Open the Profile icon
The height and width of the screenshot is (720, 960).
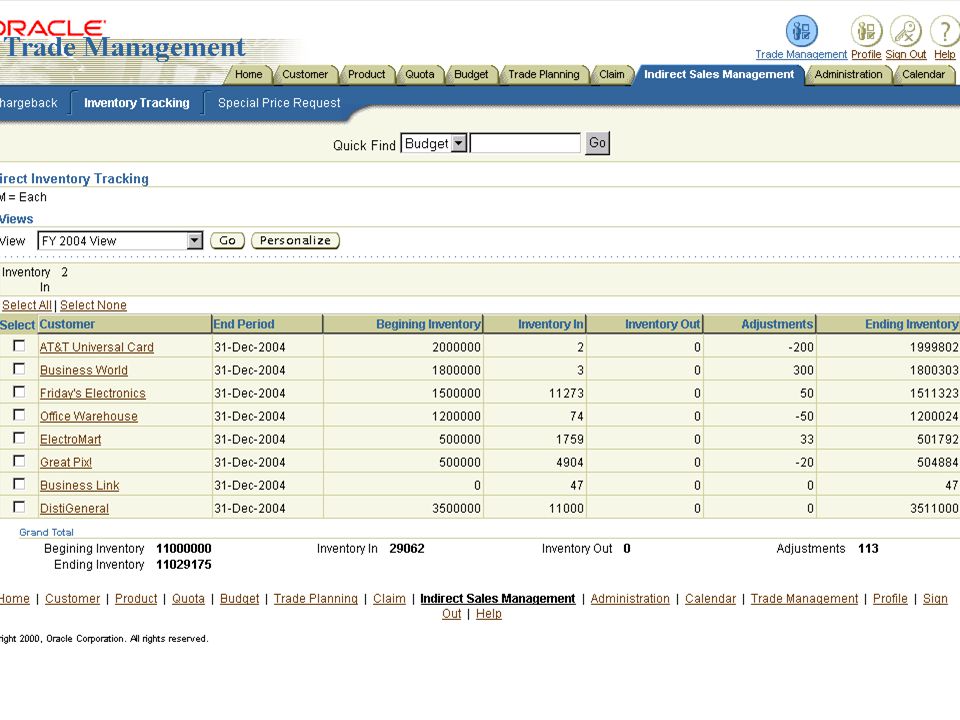tap(866, 31)
